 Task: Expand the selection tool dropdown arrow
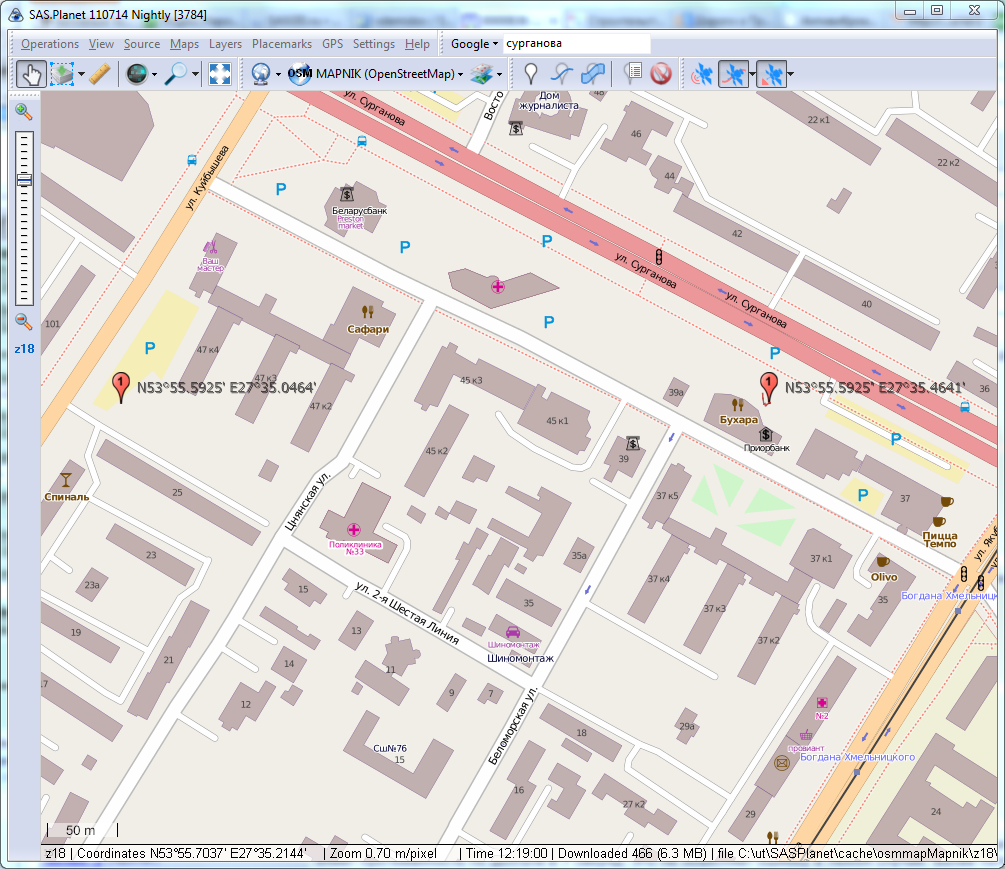click(81, 74)
